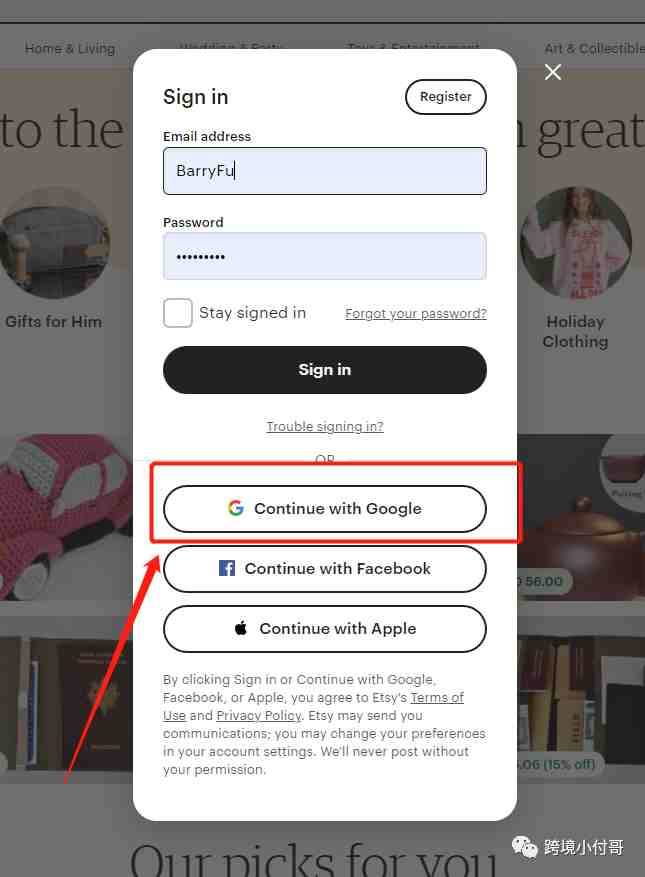Close the sign in dialog
The height and width of the screenshot is (877, 645).
coord(553,72)
